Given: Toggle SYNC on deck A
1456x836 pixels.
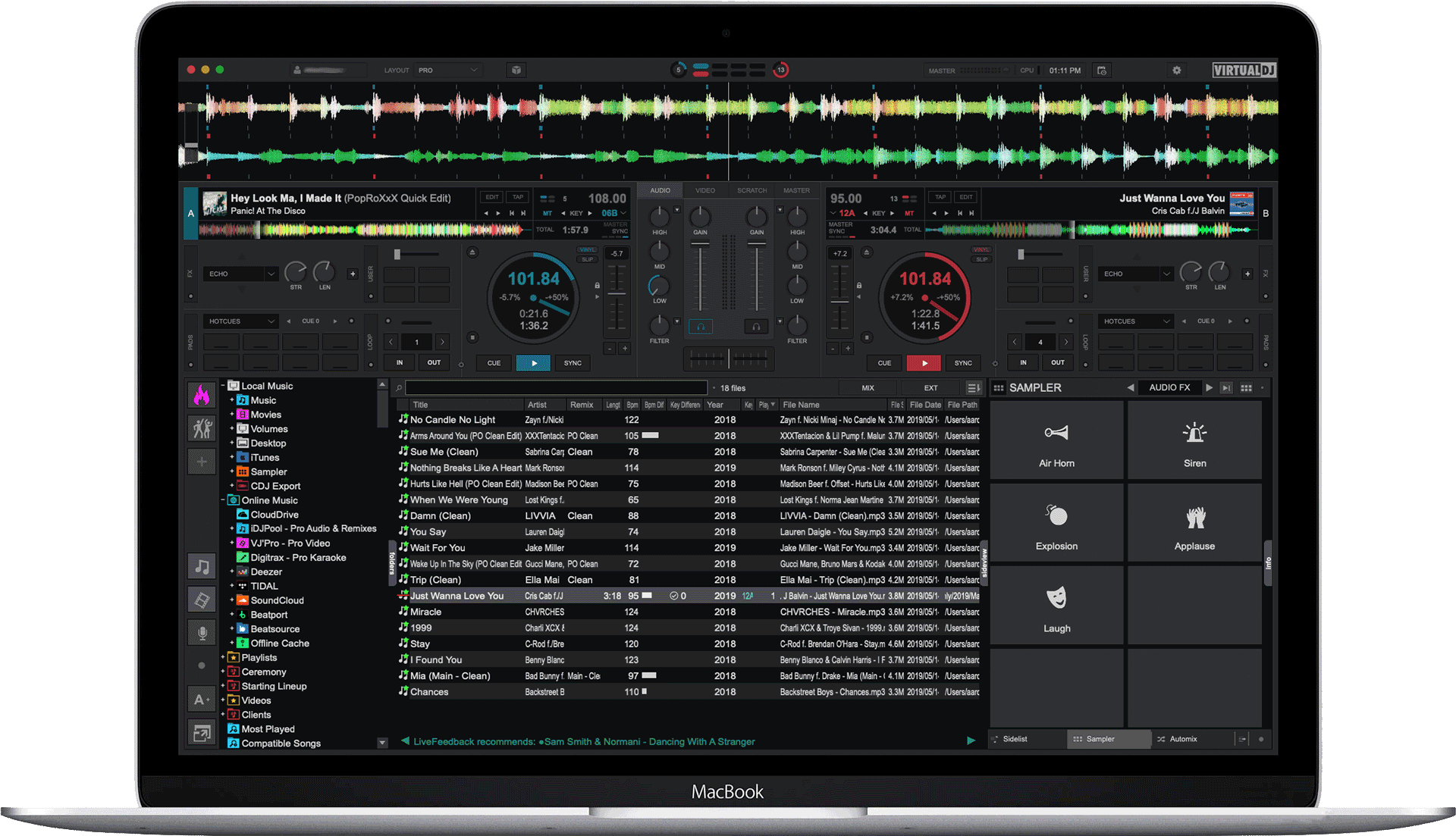Looking at the screenshot, I should point(573,363).
